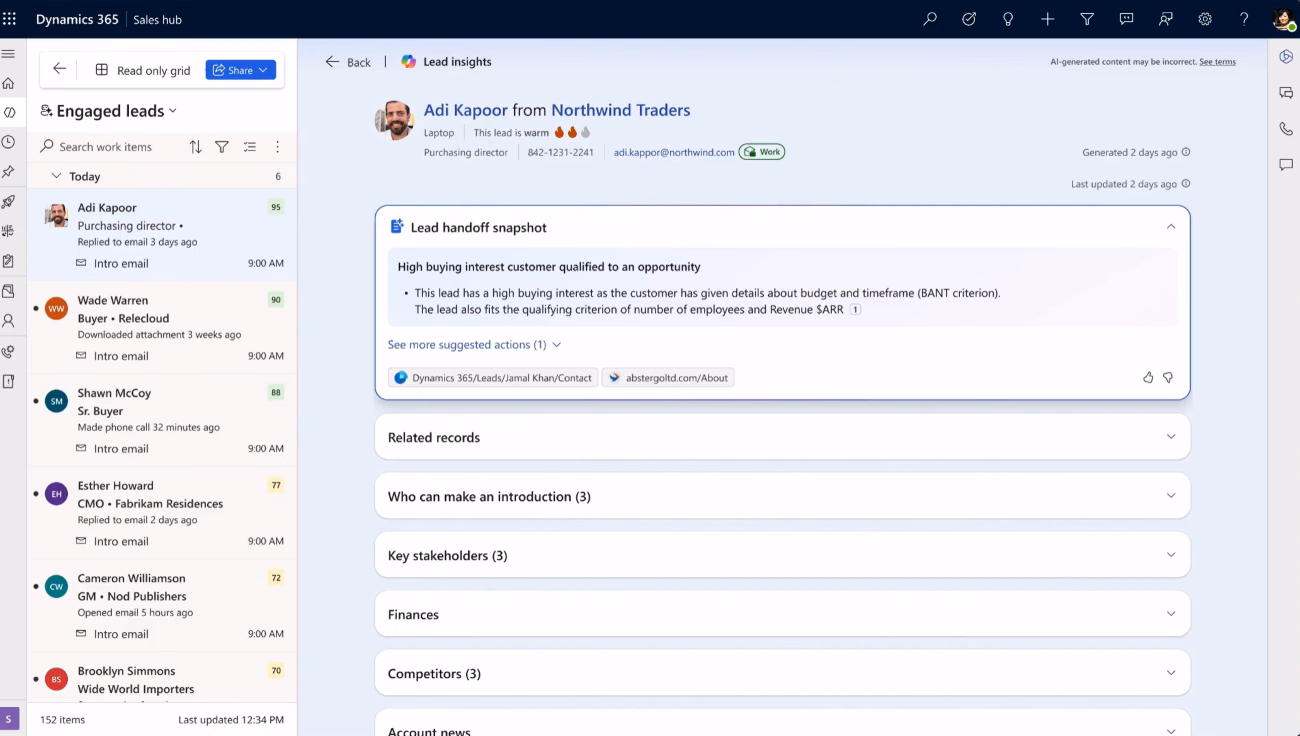
Task: Open the task flow target icon
Action: [969, 19]
